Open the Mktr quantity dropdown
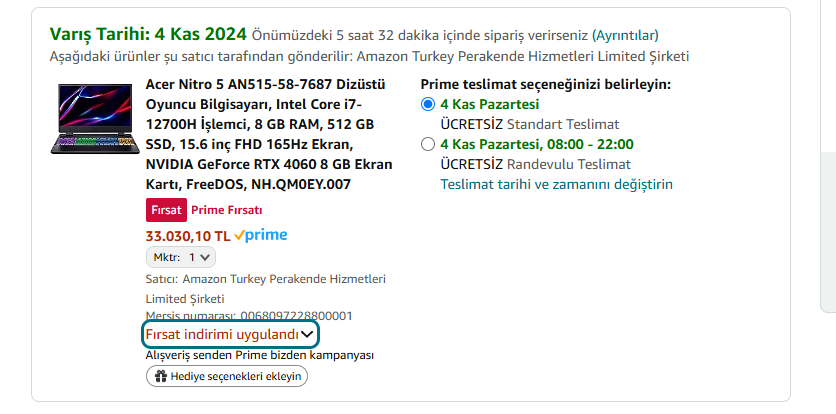This screenshot has height=414, width=836. tap(180, 257)
